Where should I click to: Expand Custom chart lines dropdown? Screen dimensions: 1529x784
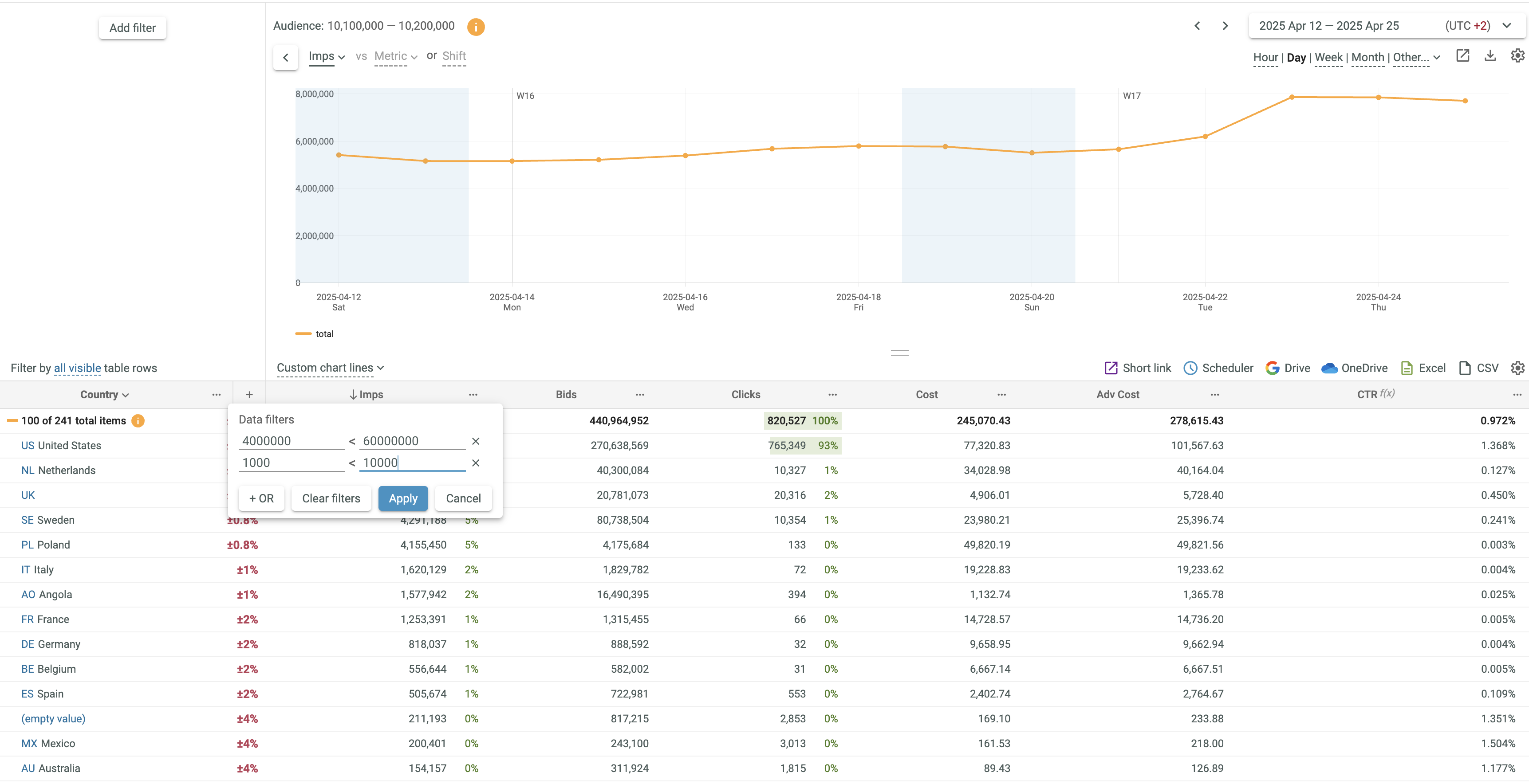tap(330, 368)
